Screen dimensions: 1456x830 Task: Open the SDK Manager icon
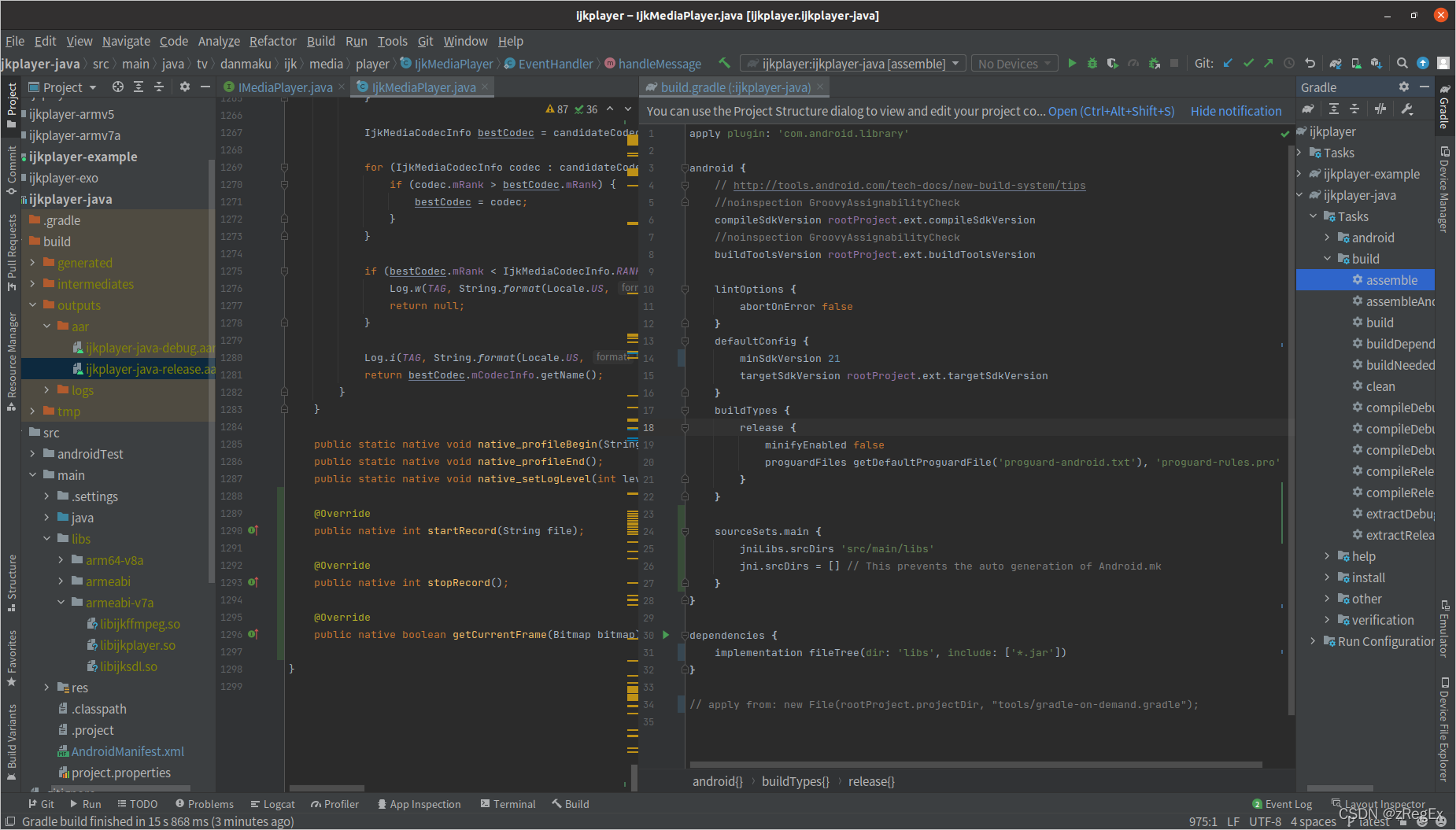click(1377, 63)
